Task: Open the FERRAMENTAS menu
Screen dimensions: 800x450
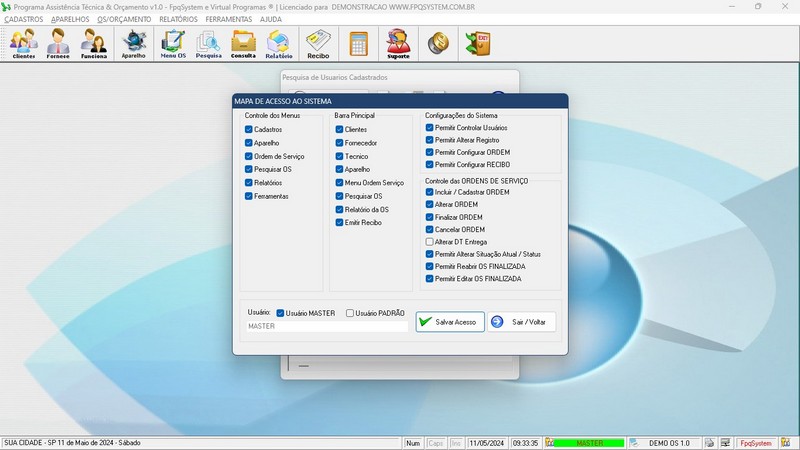Action: (229, 19)
